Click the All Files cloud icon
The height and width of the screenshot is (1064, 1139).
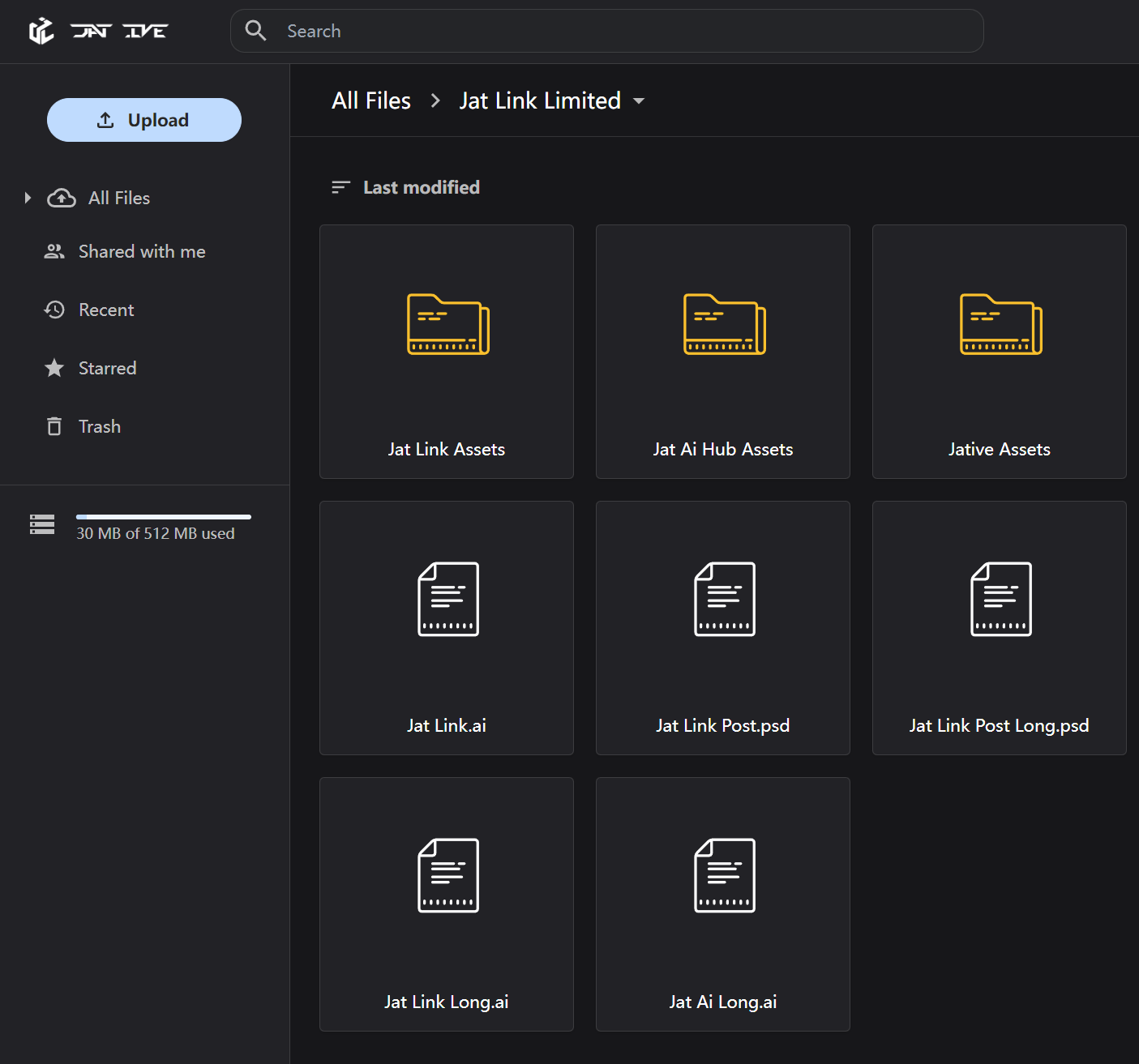(x=62, y=198)
